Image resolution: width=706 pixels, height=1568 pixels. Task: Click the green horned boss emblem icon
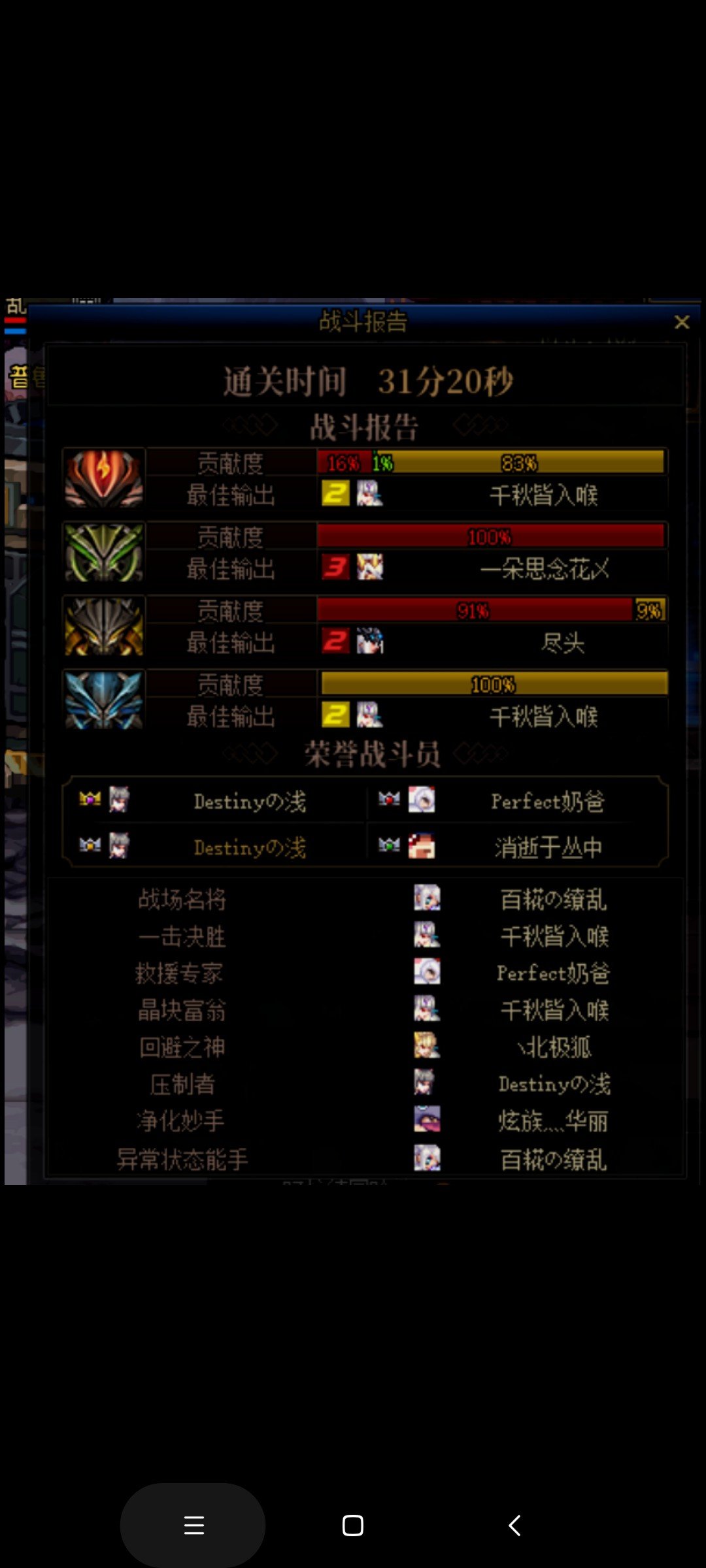104,552
